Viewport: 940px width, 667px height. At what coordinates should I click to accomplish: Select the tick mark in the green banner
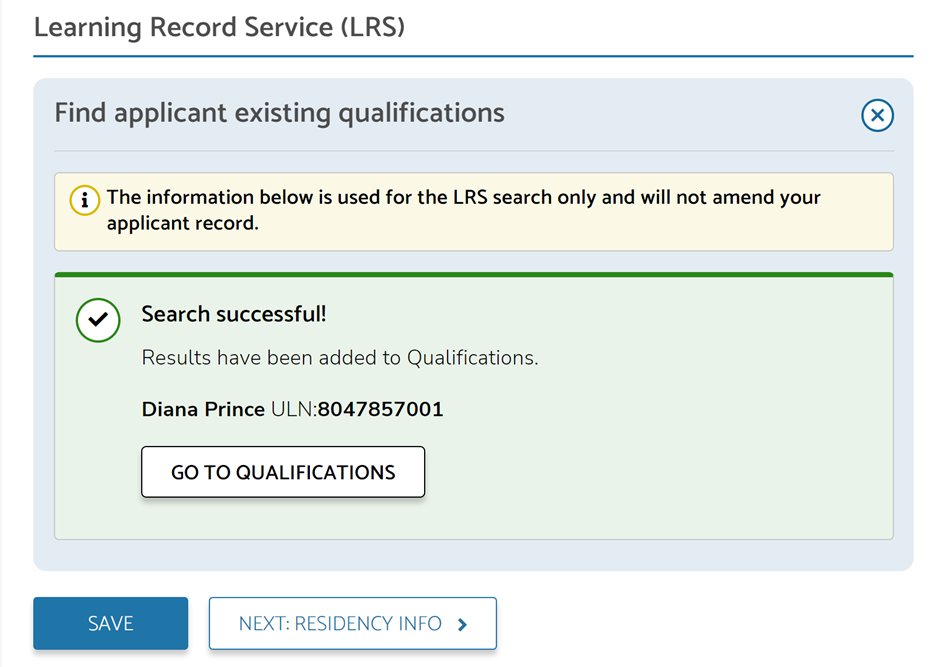coord(97,320)
